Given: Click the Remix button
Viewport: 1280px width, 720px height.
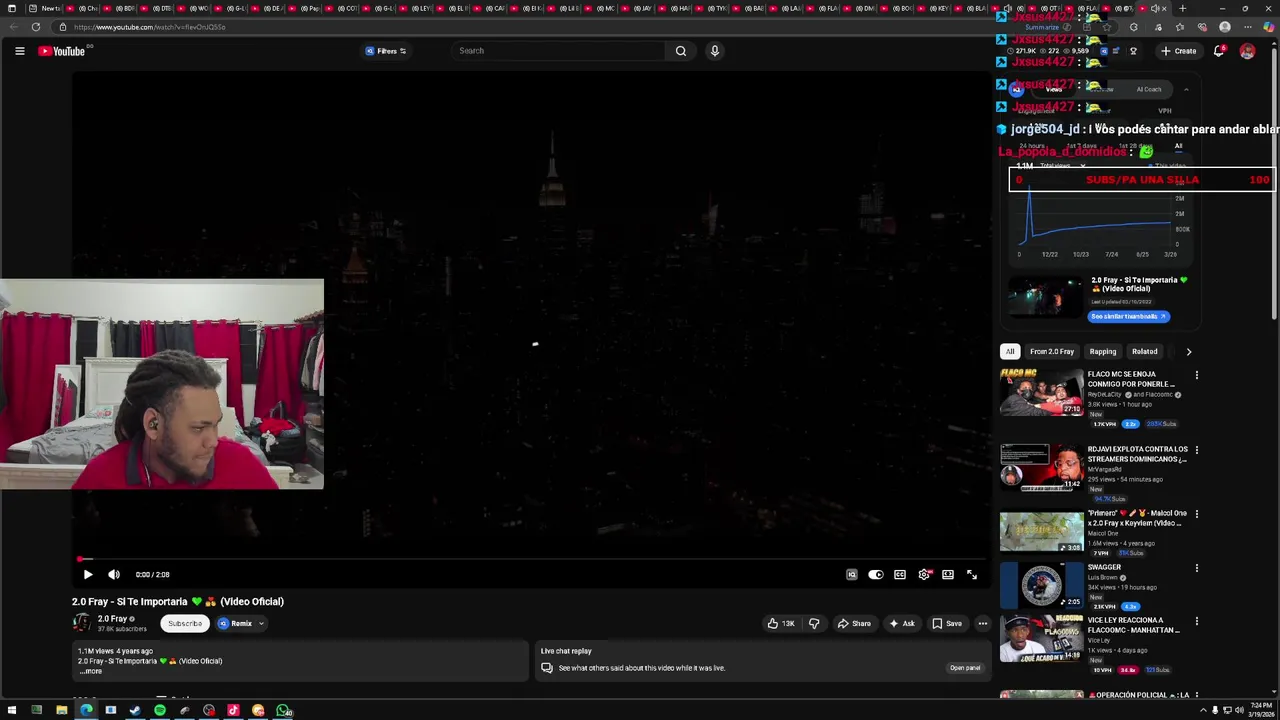Looking at the screenshot, I should pos(236,624).
